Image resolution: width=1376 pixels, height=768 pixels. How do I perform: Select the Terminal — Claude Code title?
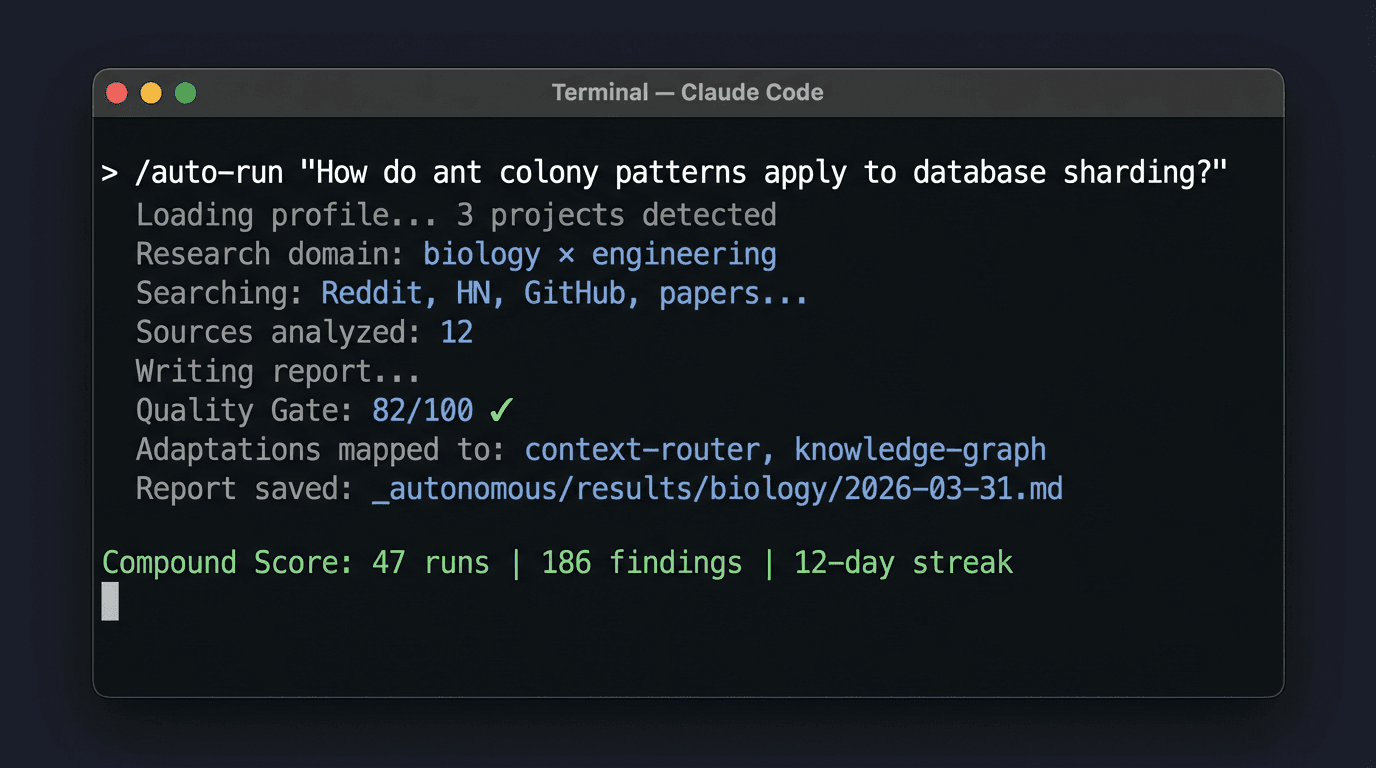pos(688,92)
